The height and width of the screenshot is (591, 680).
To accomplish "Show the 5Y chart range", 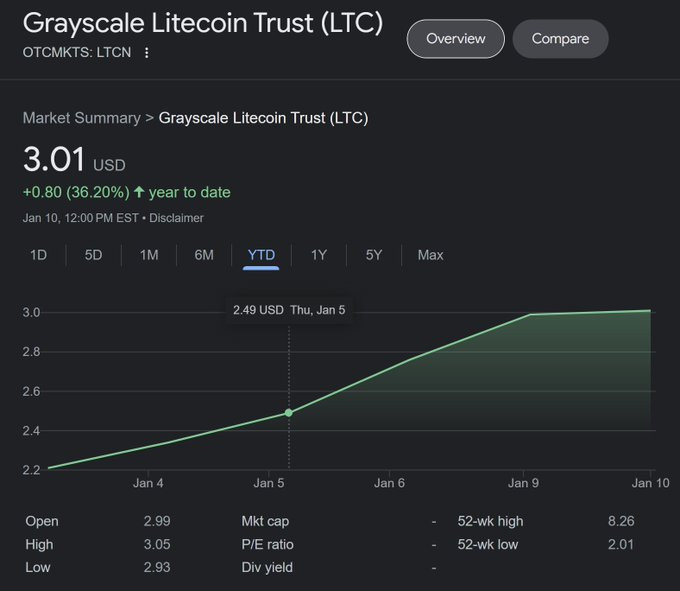I will click(374, 255).
